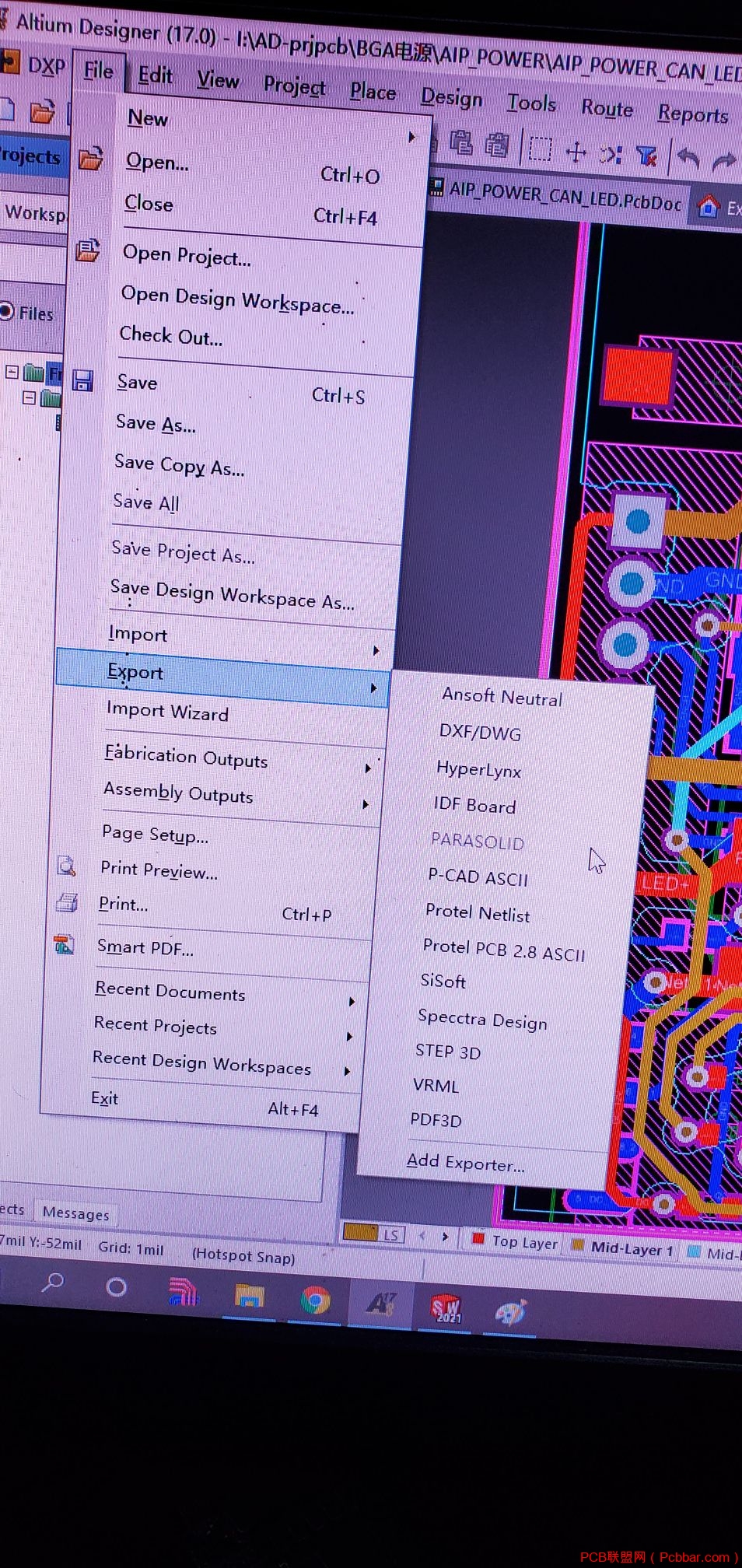Click the Cortana circle taskbar icon

point(117,1287)
